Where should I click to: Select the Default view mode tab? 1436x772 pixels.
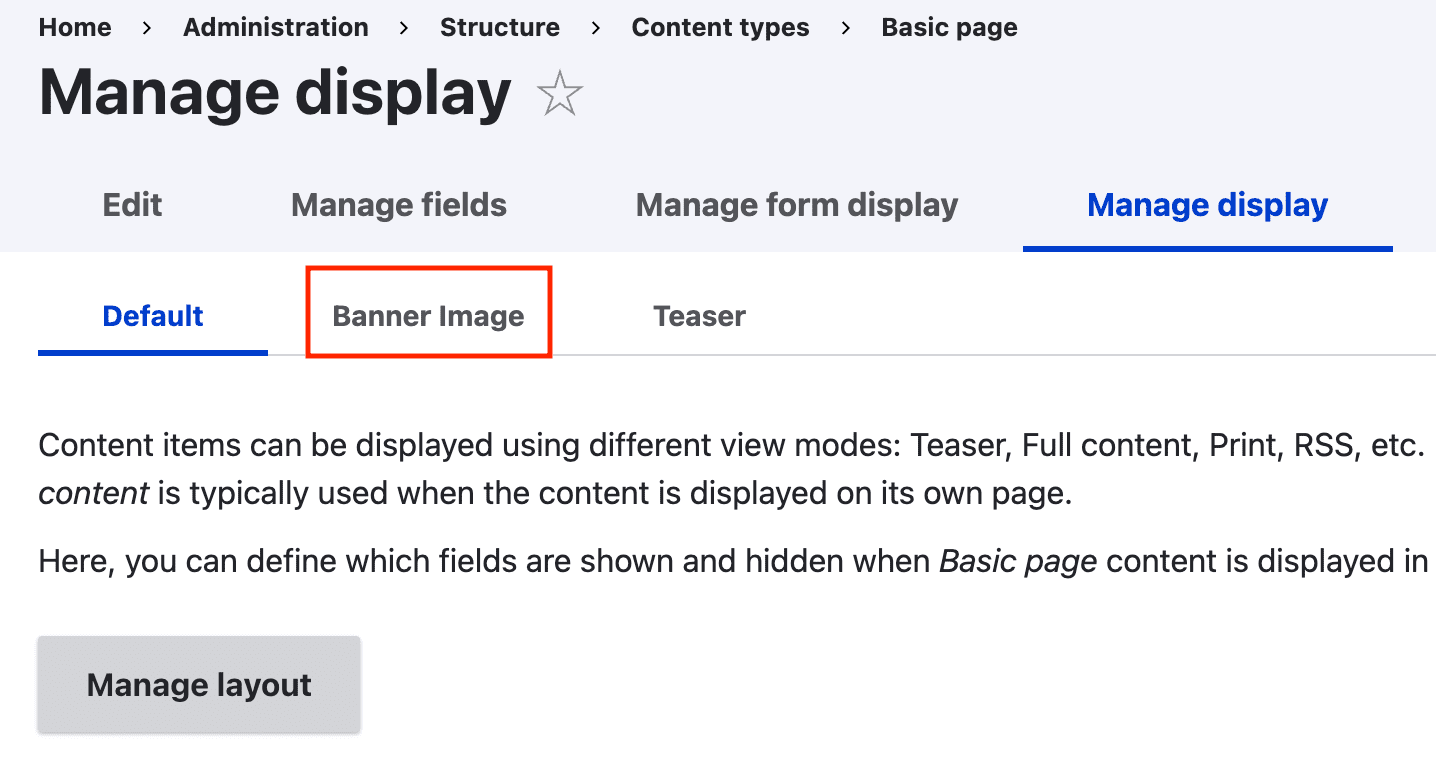[153, 317]
